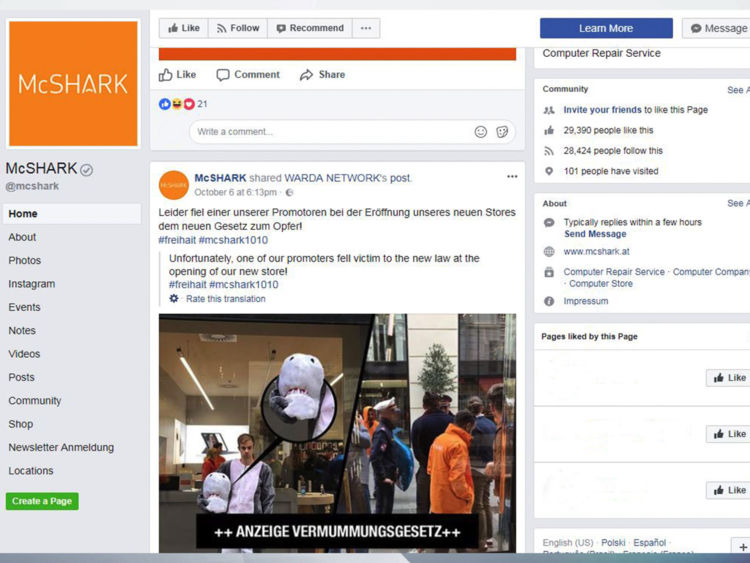Open Instagram in the sidebar
750x563 pixels.
[x=32, y=284]
